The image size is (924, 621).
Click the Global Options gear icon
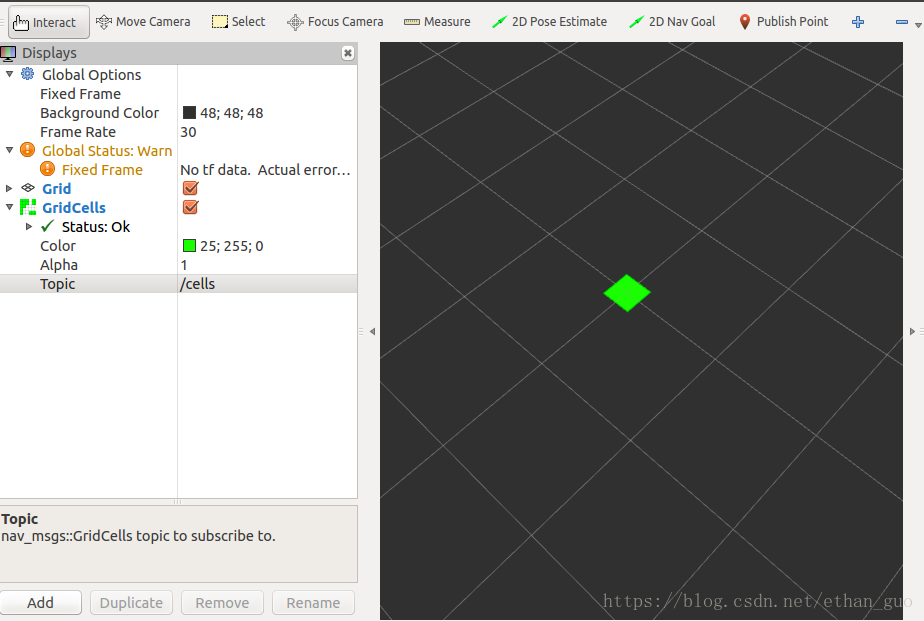pos(28,74)
